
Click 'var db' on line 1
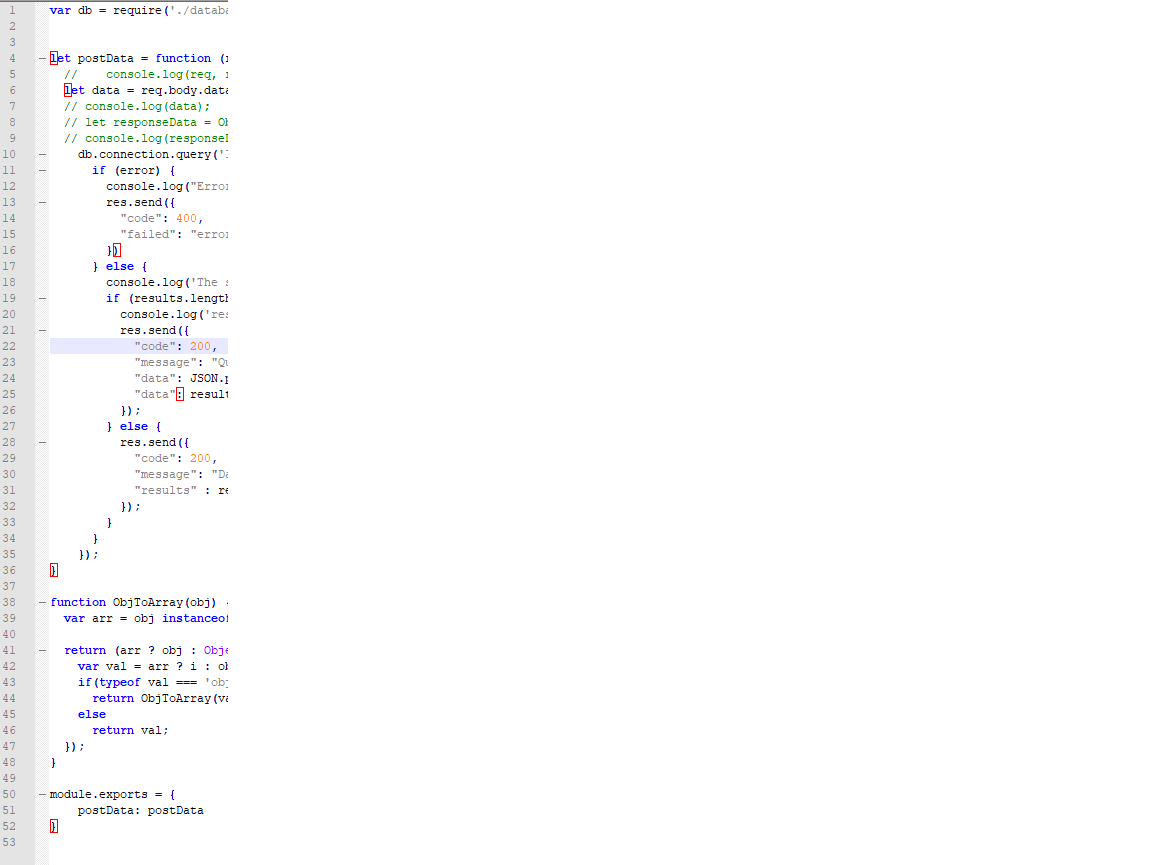pyautogui.click(x=71, y=10)
